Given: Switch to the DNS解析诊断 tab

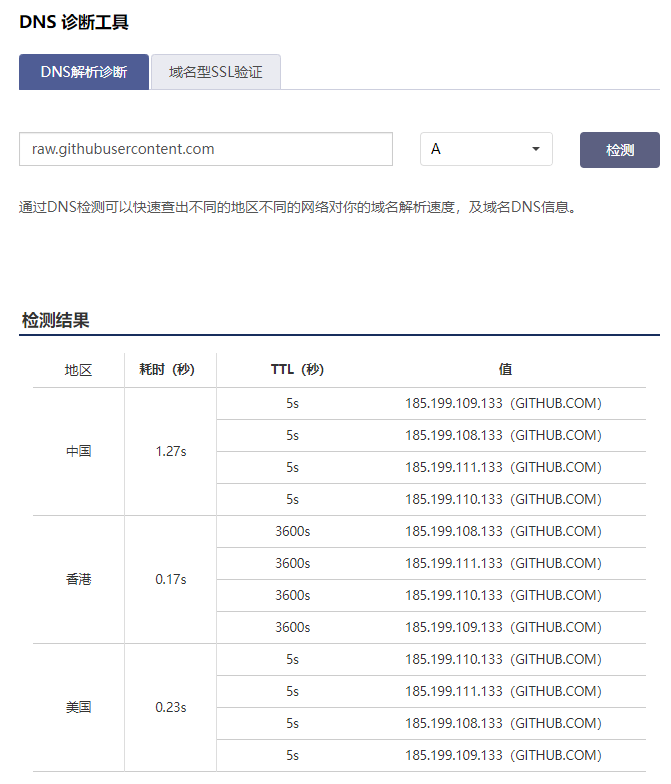Looking at the screenshot, I should [84, 72].
